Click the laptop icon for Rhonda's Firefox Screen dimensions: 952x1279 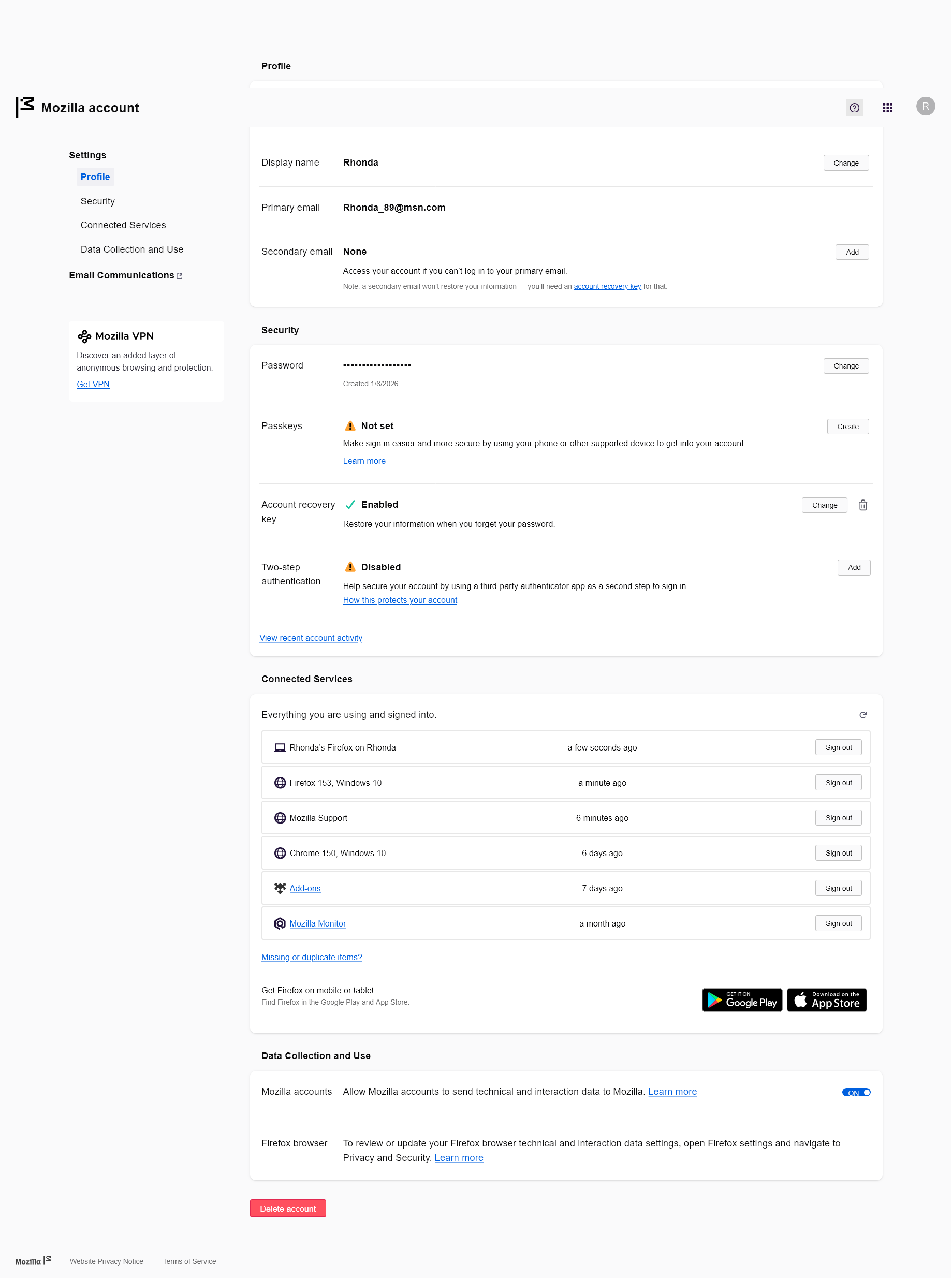point(280,748)
